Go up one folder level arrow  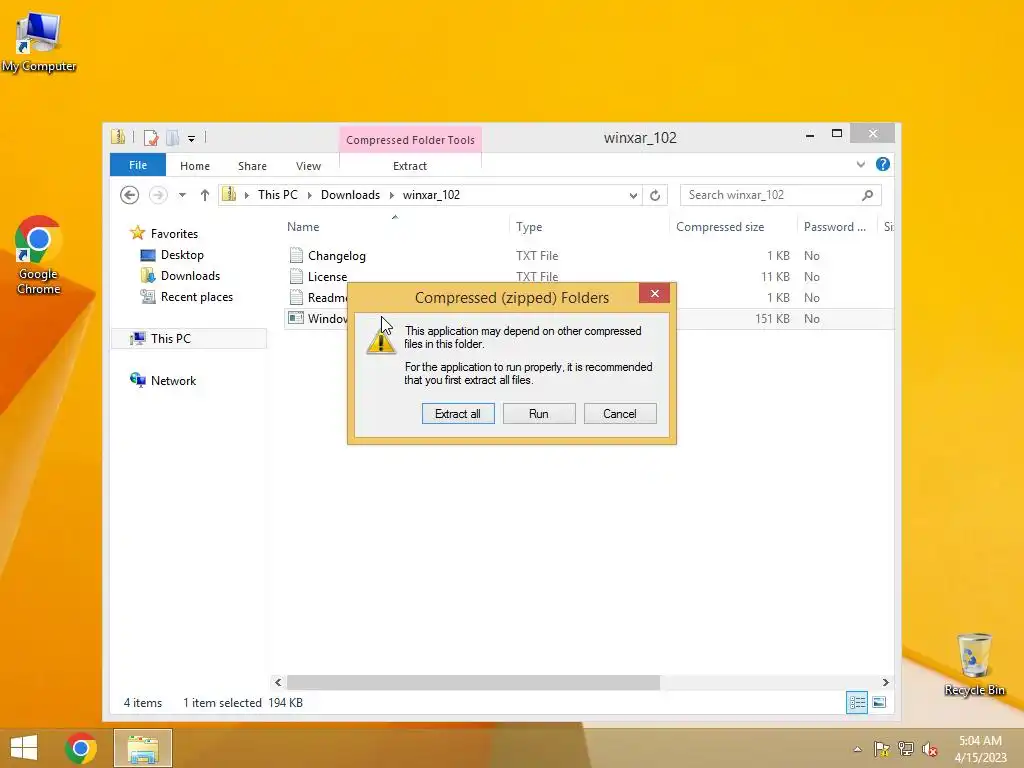(x=204, y=195)
